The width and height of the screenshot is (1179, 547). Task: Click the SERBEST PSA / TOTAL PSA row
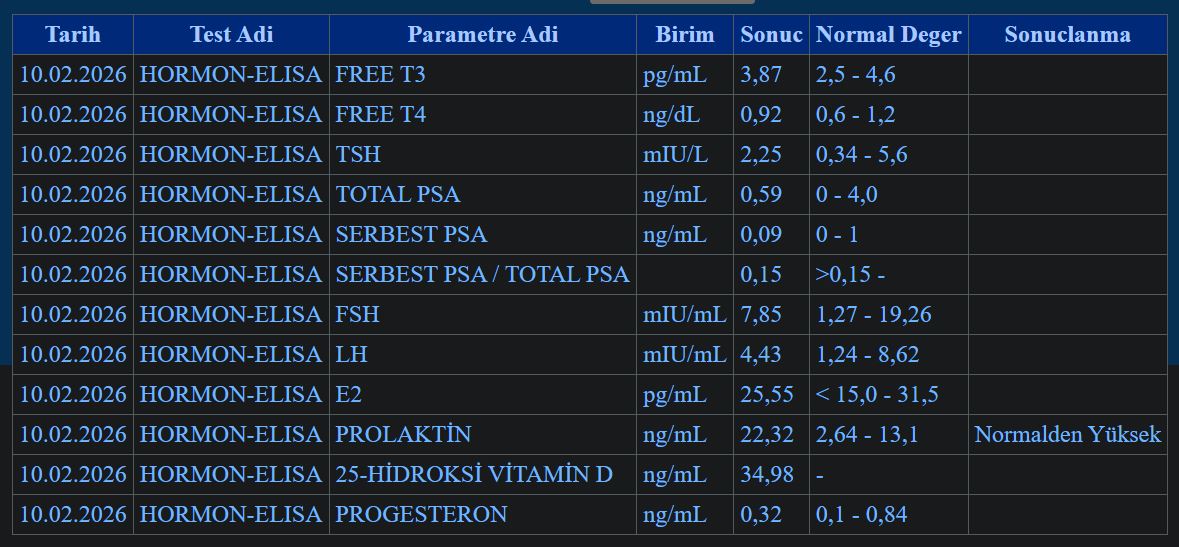(482, 275)
